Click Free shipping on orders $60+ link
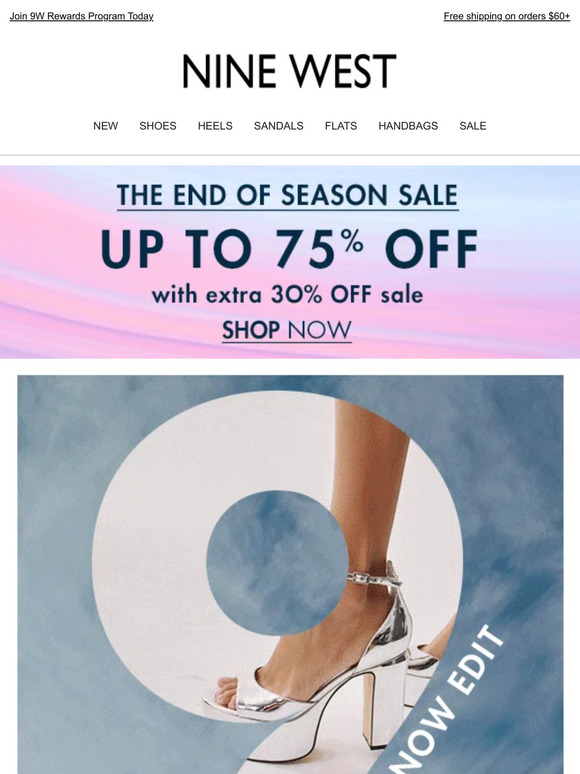 click(506, 16)
